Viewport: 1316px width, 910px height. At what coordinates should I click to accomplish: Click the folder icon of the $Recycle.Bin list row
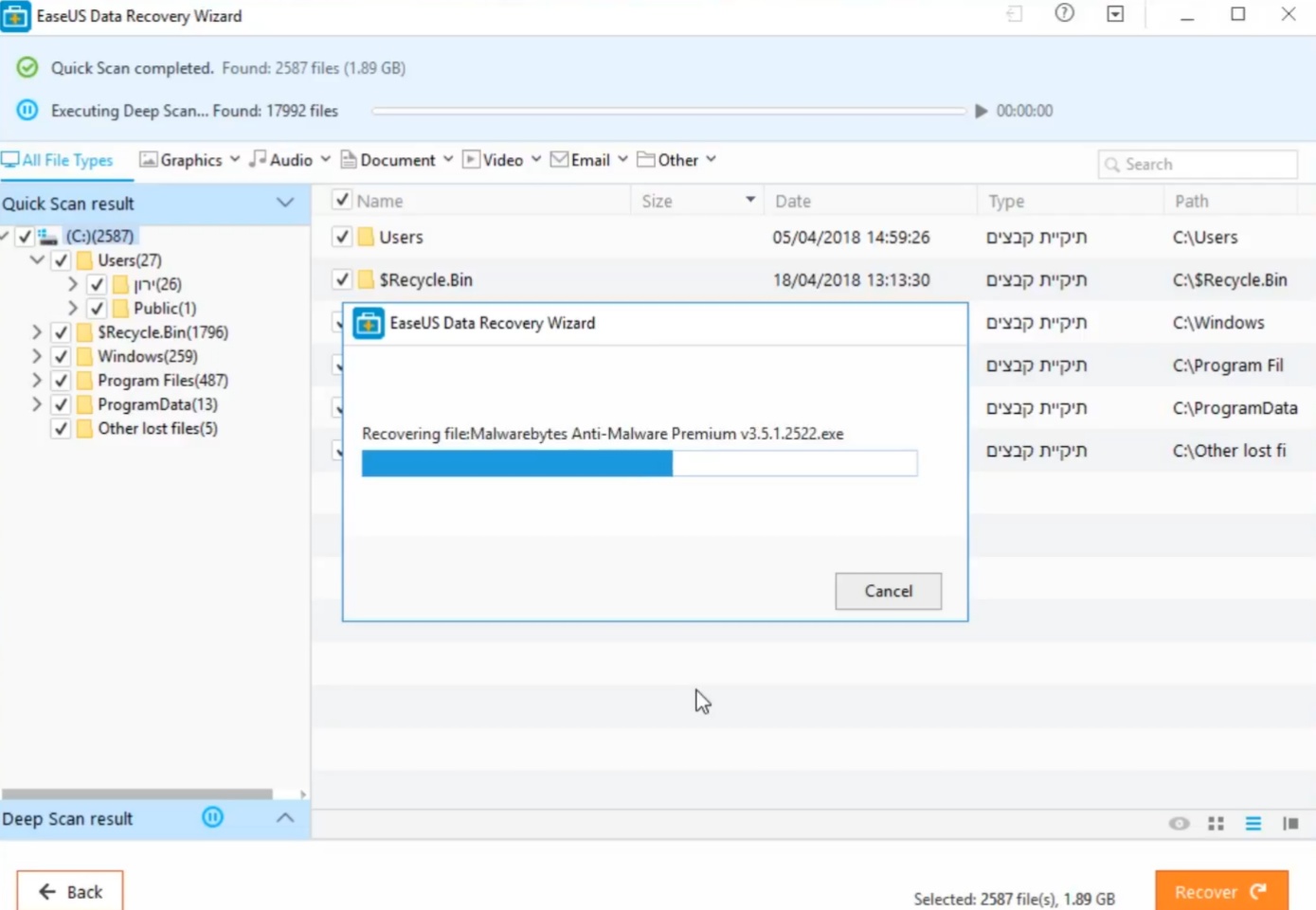click(x=366, y=279)
